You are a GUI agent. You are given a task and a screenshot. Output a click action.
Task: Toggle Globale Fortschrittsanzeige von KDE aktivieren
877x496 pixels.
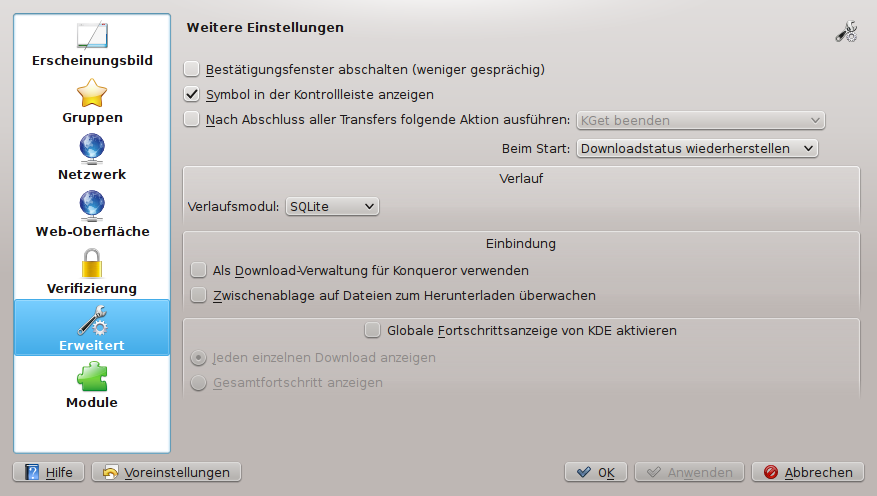(x=373, y=330)
